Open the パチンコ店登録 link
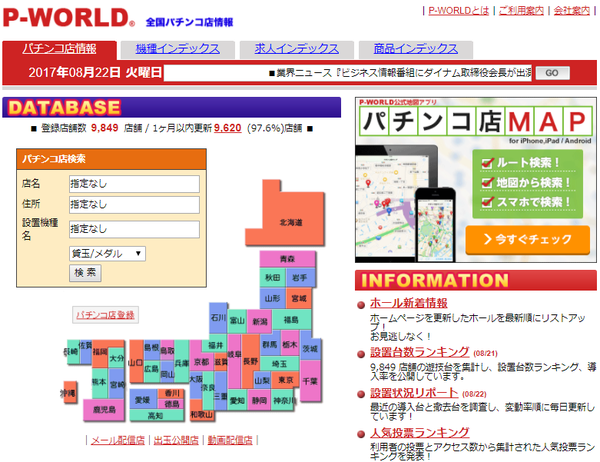The image size is (600, 462). pyautogui.click(x=105, y=315)
